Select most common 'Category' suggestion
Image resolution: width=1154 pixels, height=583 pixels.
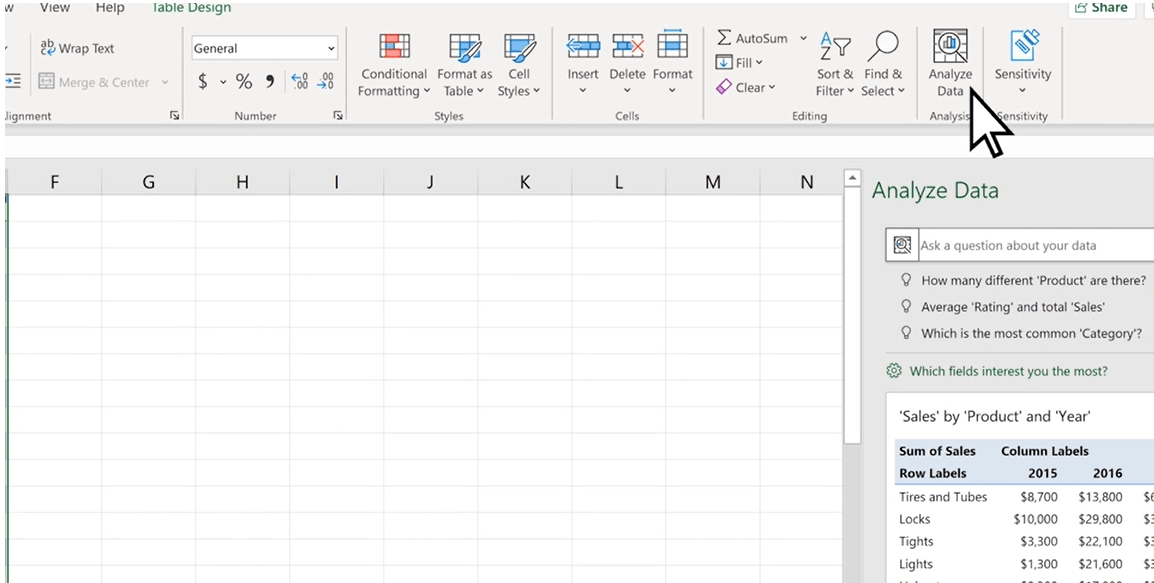pos(1031,333)
